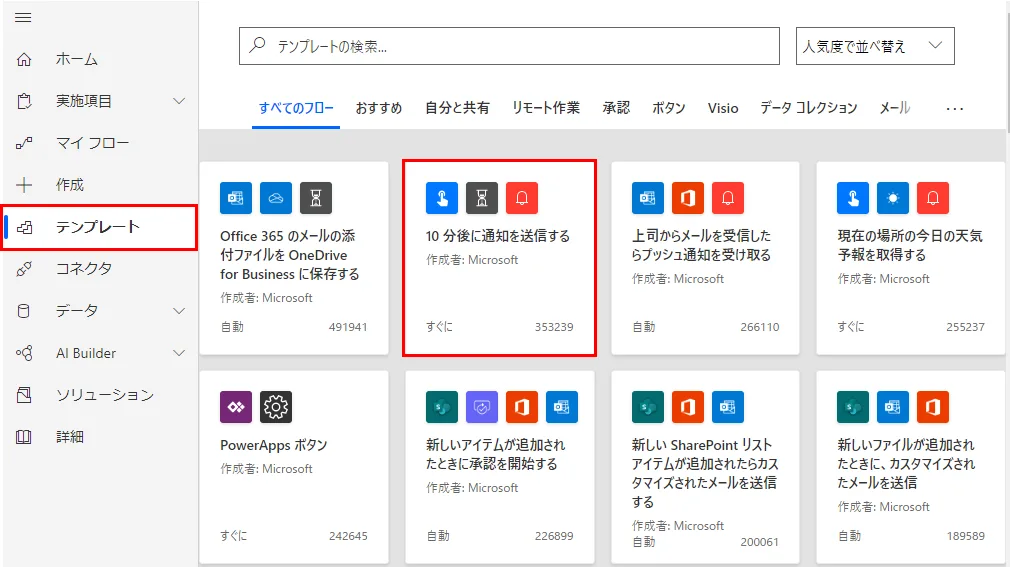Expand the AI Builder chevron
1010x567 pixels.
tap(179, 353)
